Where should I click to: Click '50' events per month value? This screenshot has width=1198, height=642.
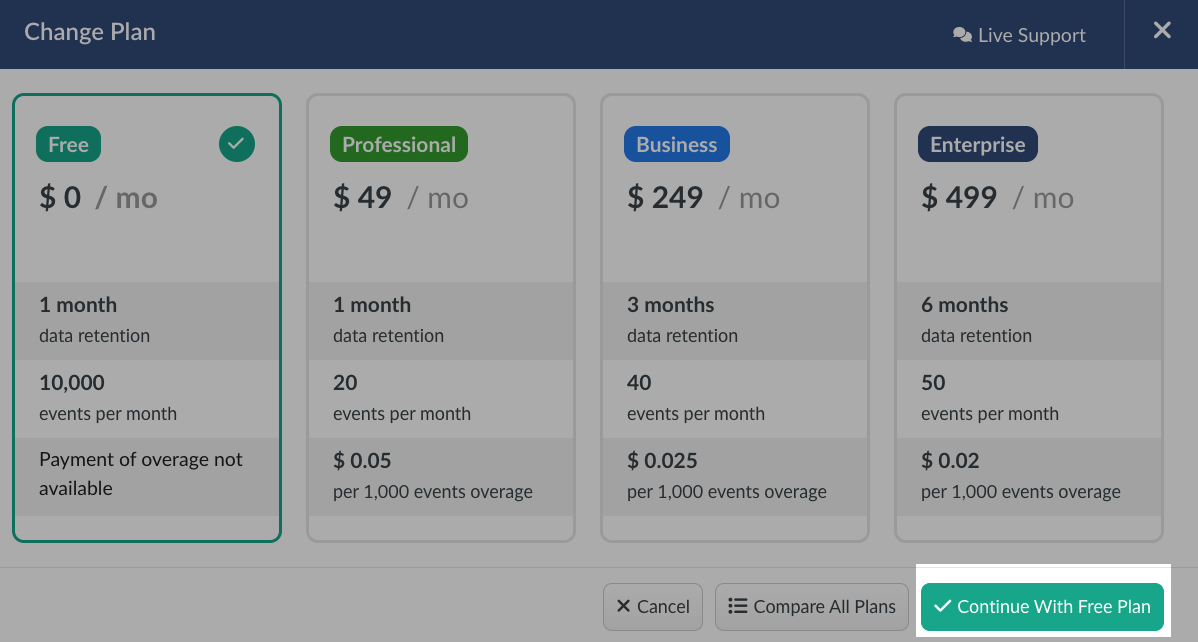point(934,383)
